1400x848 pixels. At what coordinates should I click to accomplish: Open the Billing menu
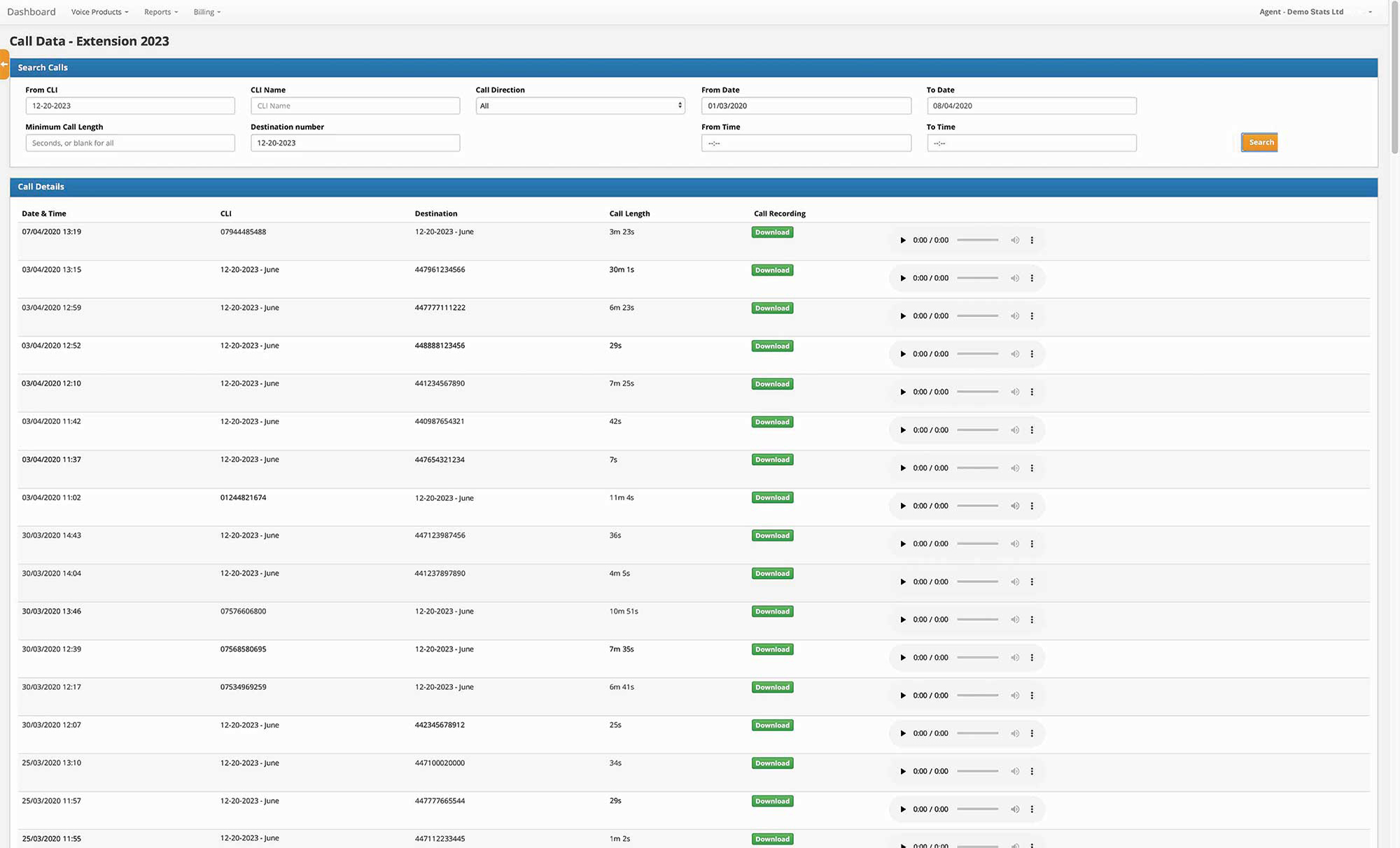tap(206, 12)
